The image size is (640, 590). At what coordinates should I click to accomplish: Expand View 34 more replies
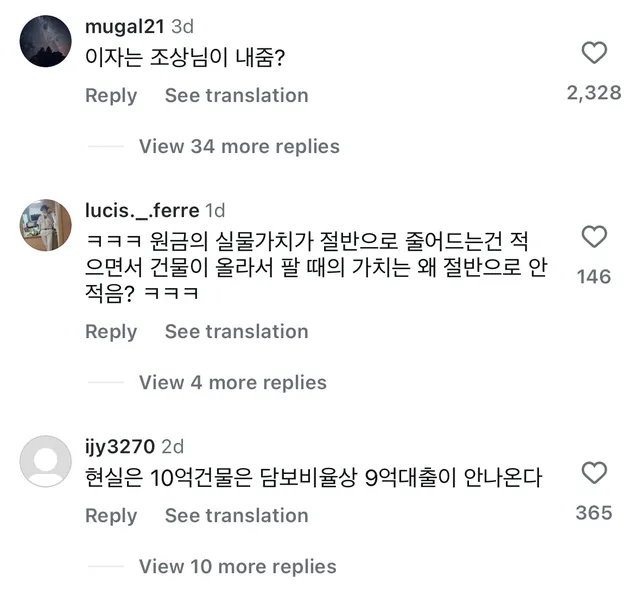pyautogui.click(x=239, y=146)
